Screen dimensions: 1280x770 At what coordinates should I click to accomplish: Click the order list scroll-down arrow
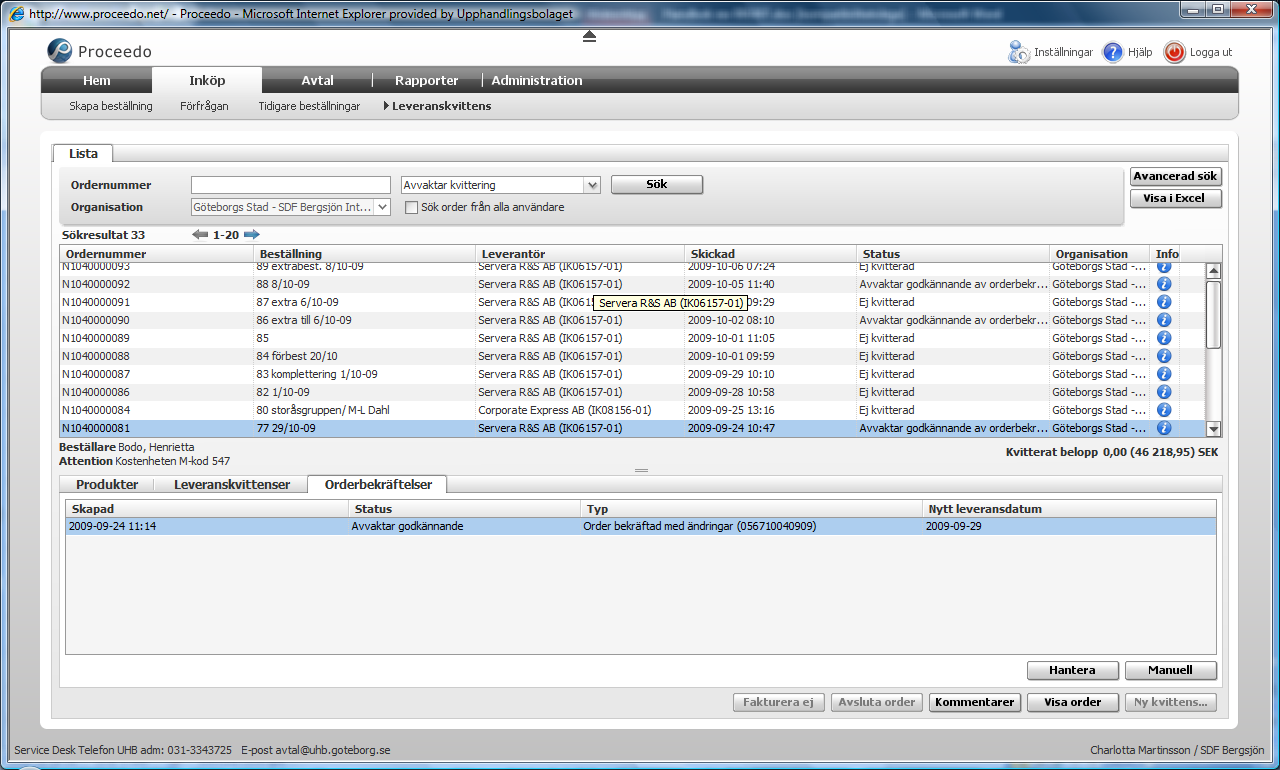[1214, 429]
